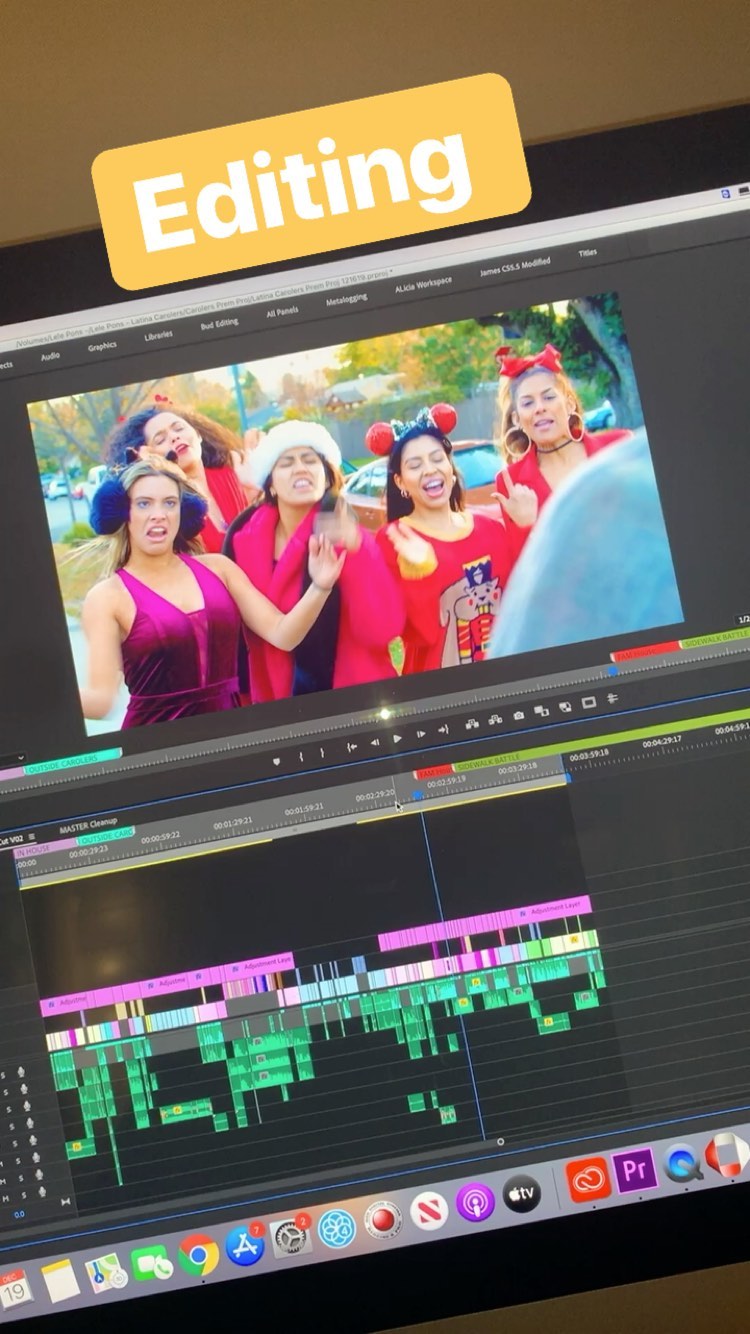Launch Google Chrome from the Dock
Viewport: 750px width, 1334px height.
tap(198, 1254)
